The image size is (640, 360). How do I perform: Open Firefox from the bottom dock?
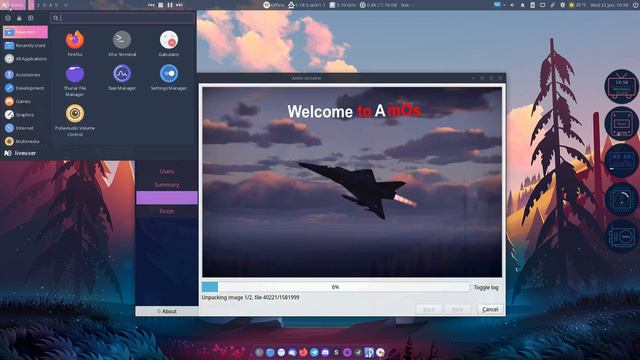pyautogui.click(x=303, y=352)
